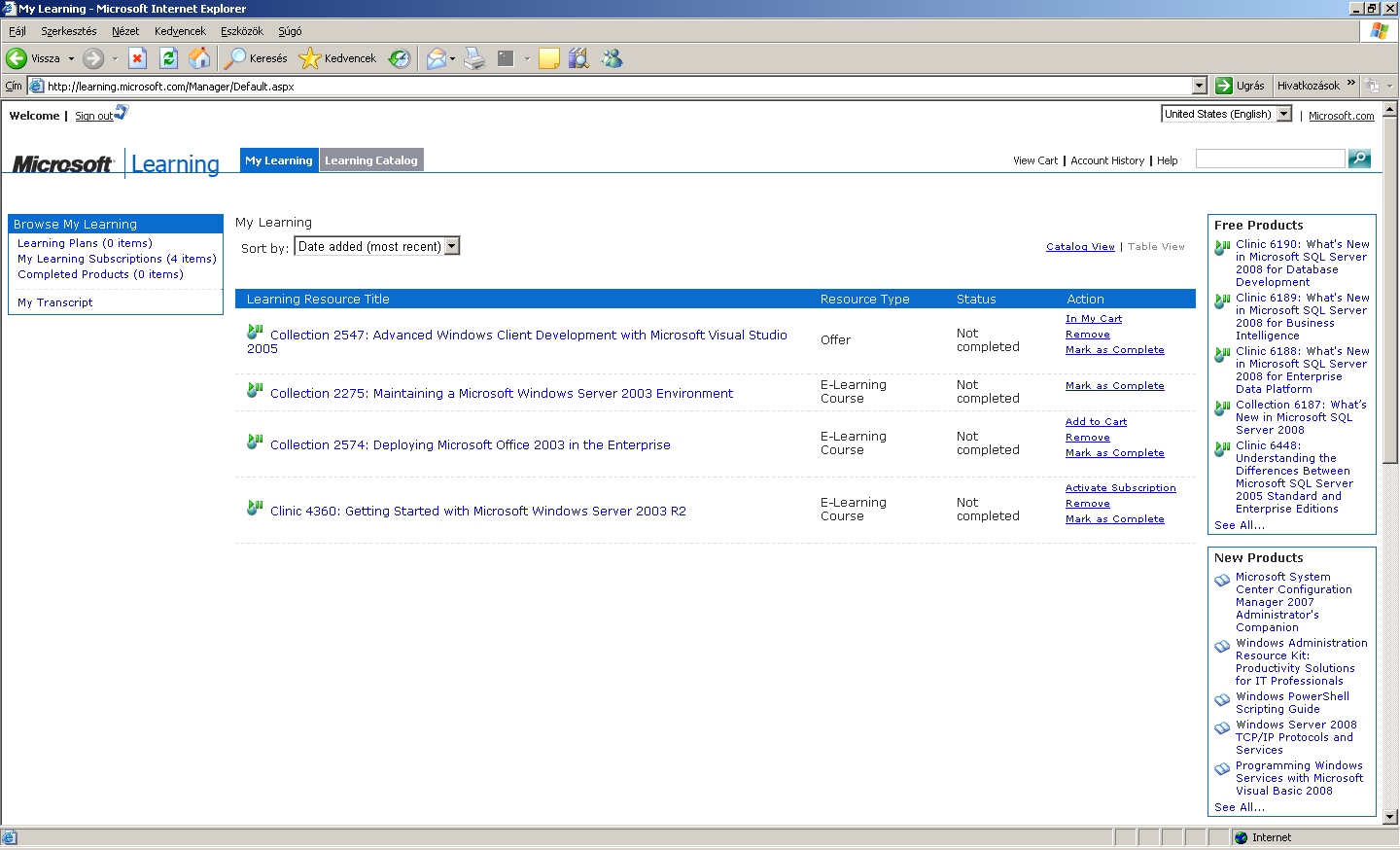
Task: Click the Sign out arrow icon
Action: click(x=121, y=113)
